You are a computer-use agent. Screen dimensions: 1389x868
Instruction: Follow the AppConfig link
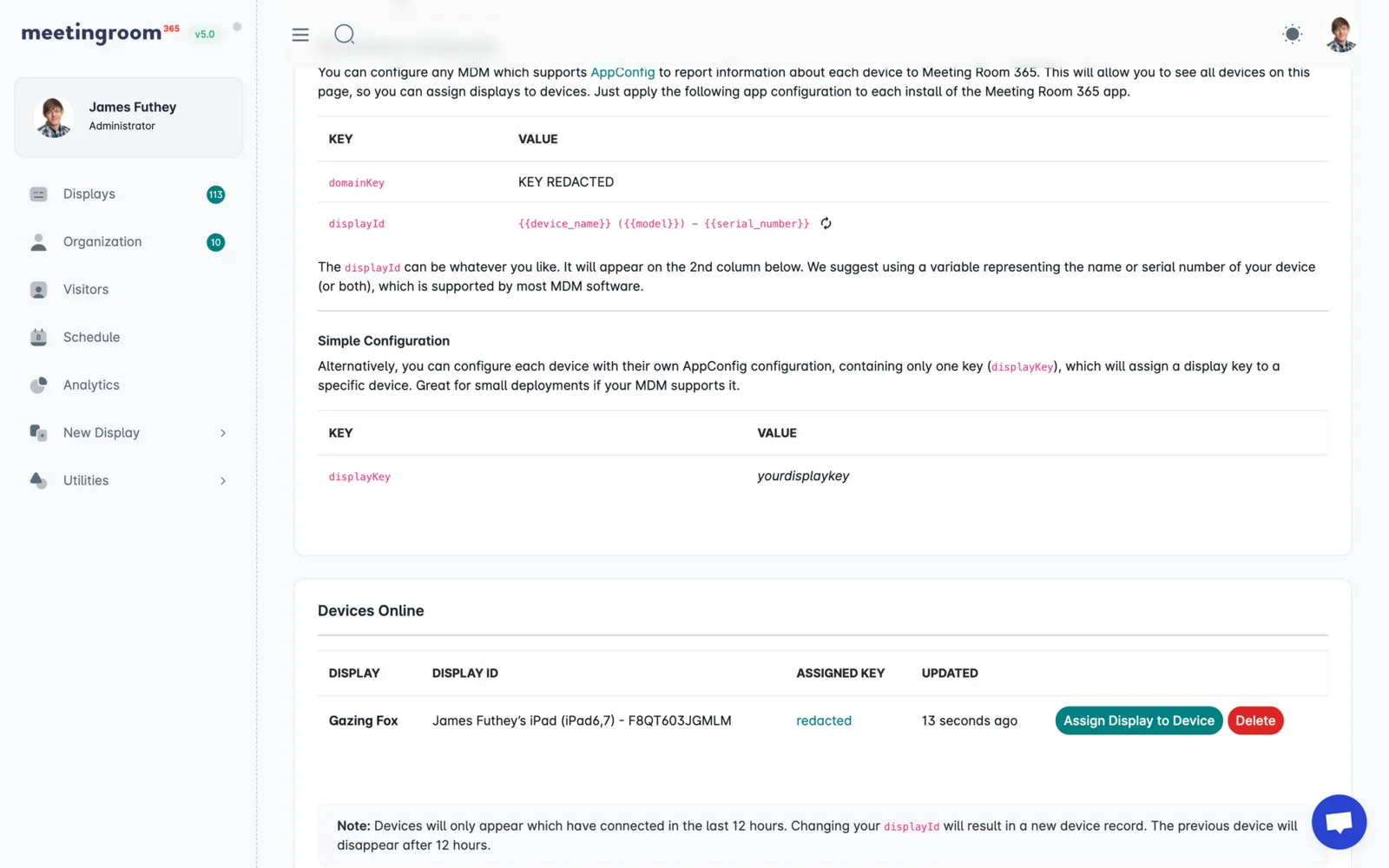click(622, 72)
